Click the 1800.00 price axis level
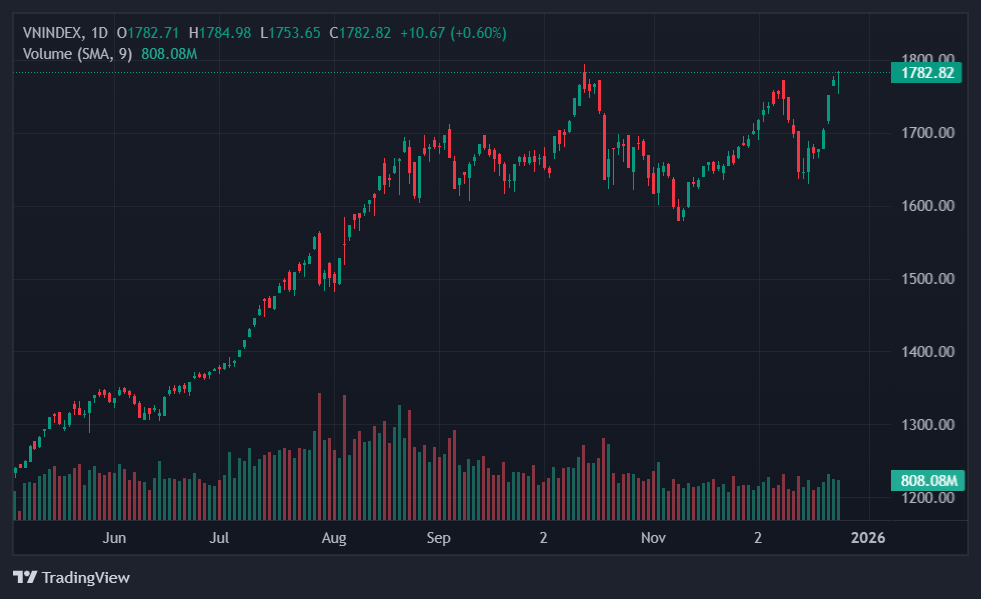The width and height of the screenshot is (981, 599). tap(926, 58)
